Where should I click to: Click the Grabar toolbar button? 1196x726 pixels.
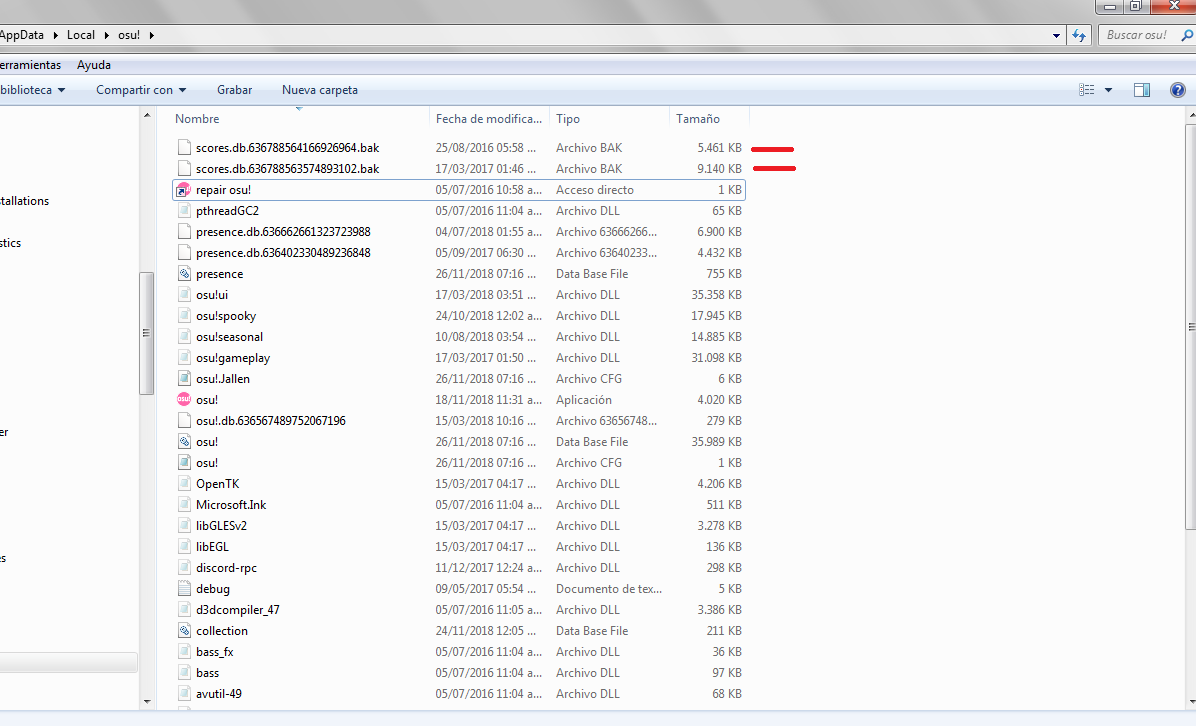click(x=234, y=90)
